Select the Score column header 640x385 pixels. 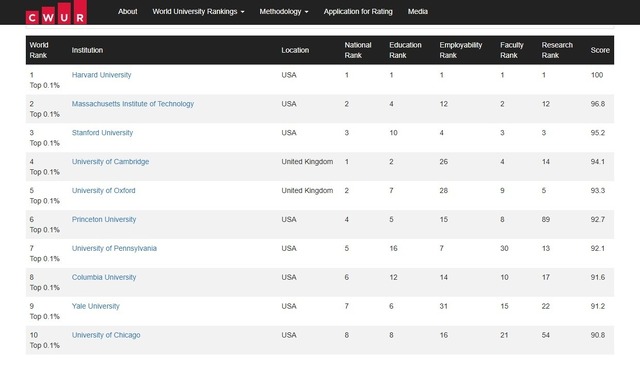click(x=600, y=50)
